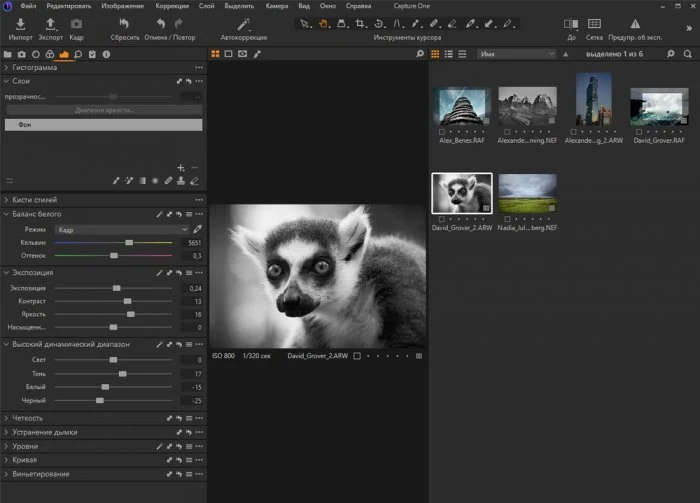Toggle exposure warning triangle icon
Screen dimensions: 700x503
coord(635,24)
